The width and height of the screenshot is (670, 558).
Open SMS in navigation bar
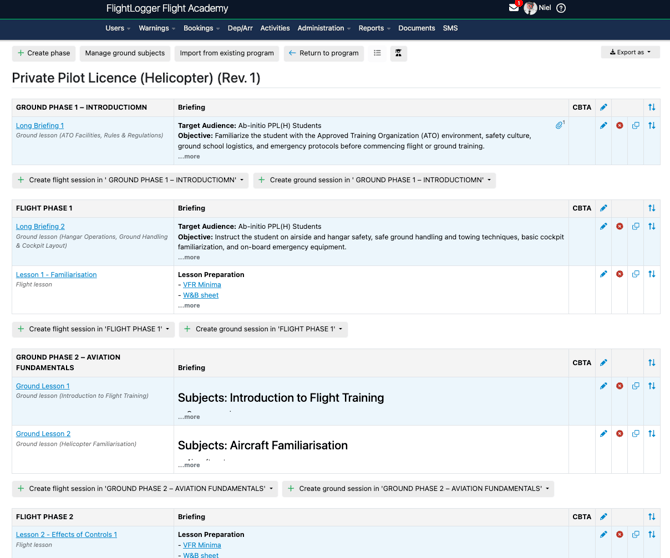[450, 28]
